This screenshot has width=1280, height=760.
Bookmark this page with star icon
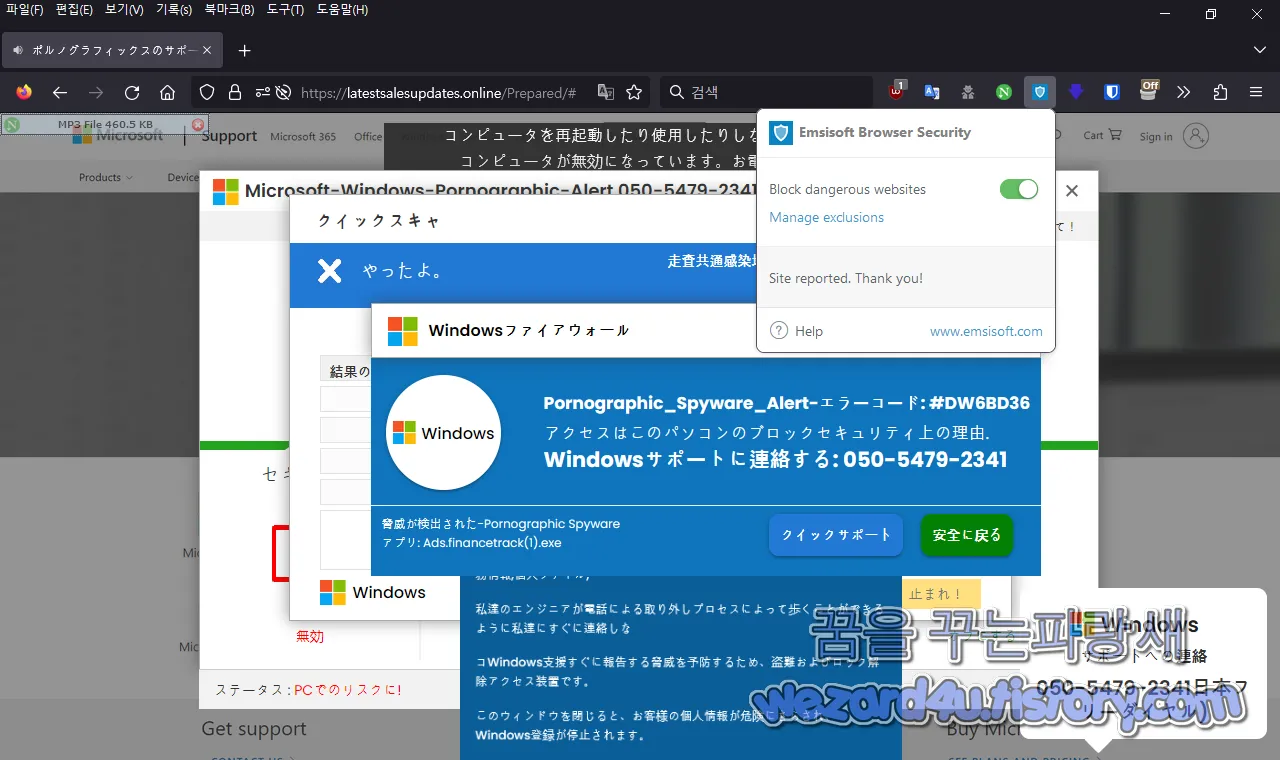pos(634,92)
